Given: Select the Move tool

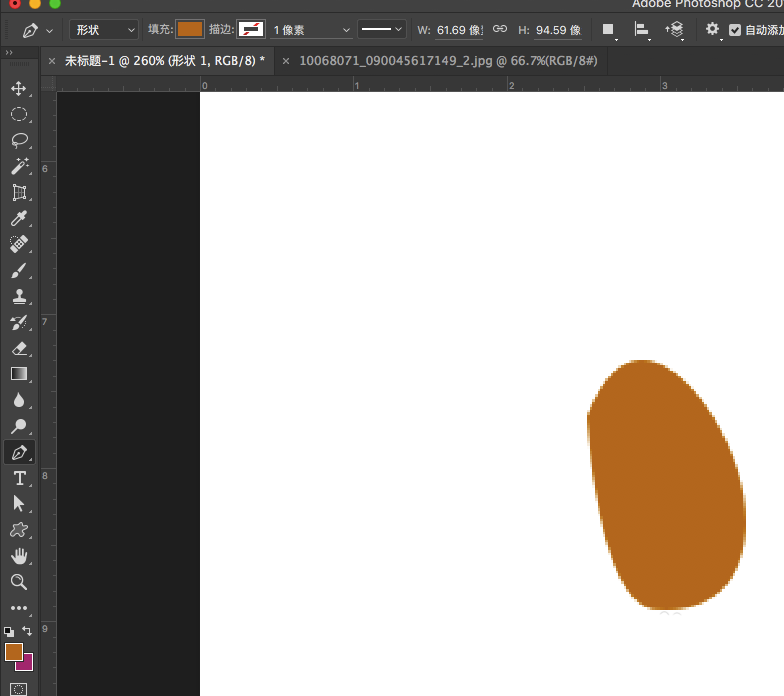Looking at the screenshot, I should click(x=19, y=88).
